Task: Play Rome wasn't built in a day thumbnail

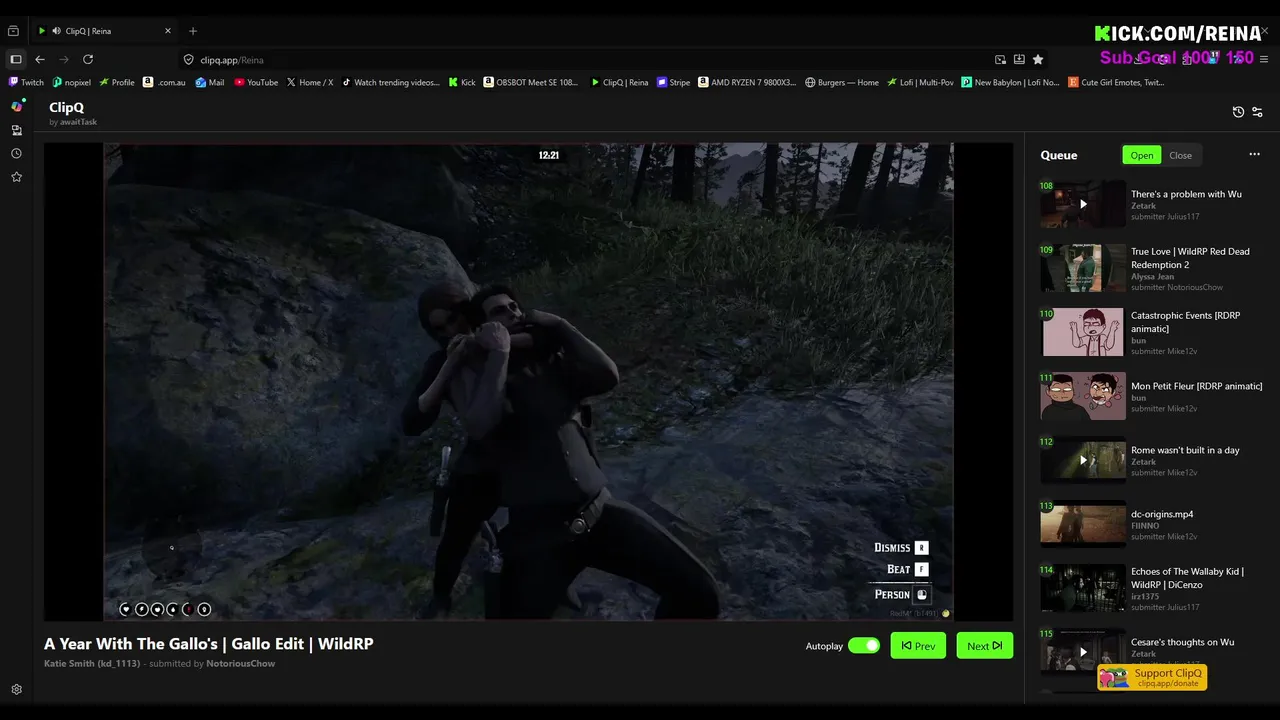Action: 1083,460
